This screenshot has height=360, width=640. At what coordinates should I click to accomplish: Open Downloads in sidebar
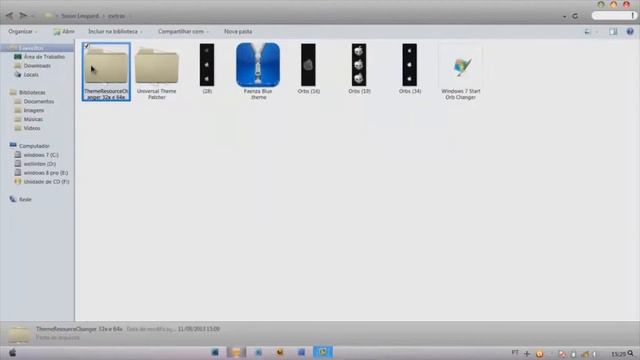click(32, 66)
